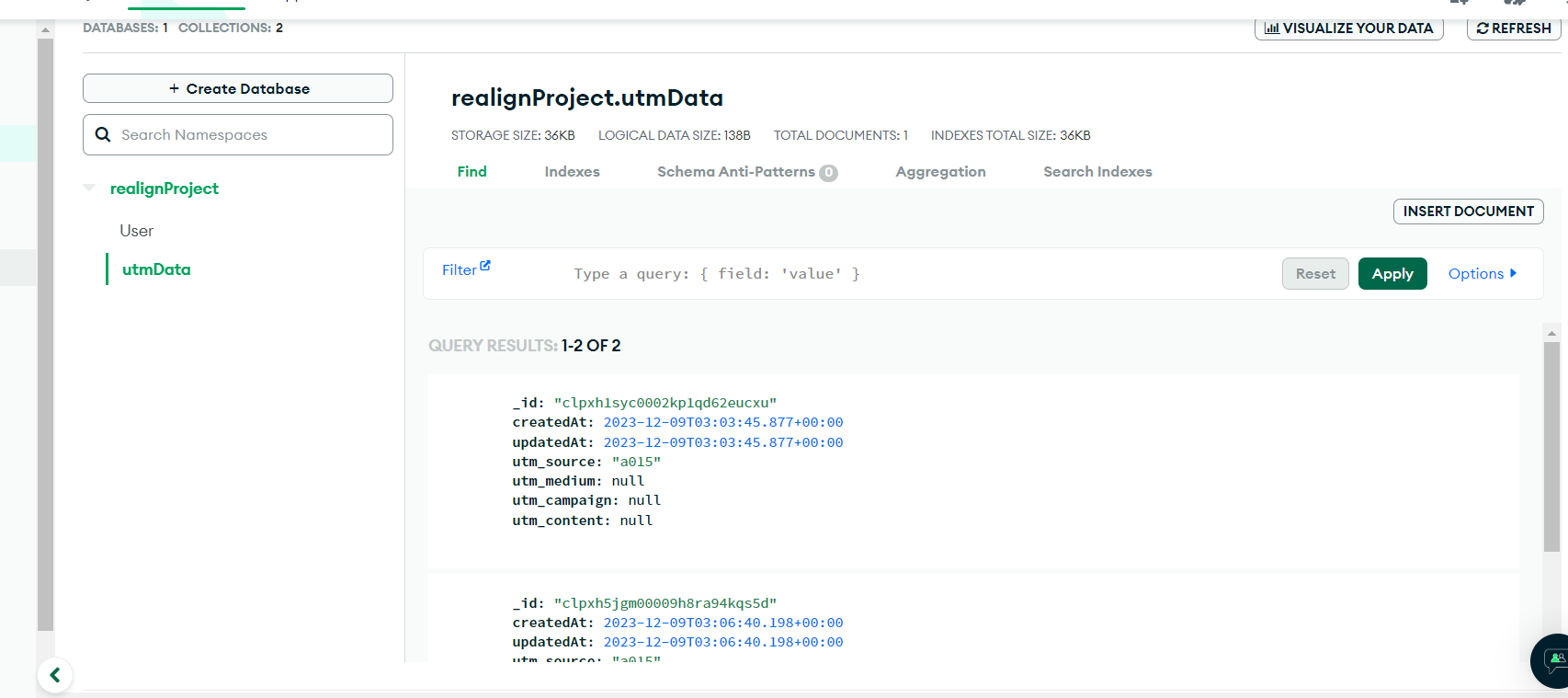Click the _id value "clpxh1syc0002kp1qd62eucxu"
This screenshot has width=1568, height=698.
(x=665, y=403)
